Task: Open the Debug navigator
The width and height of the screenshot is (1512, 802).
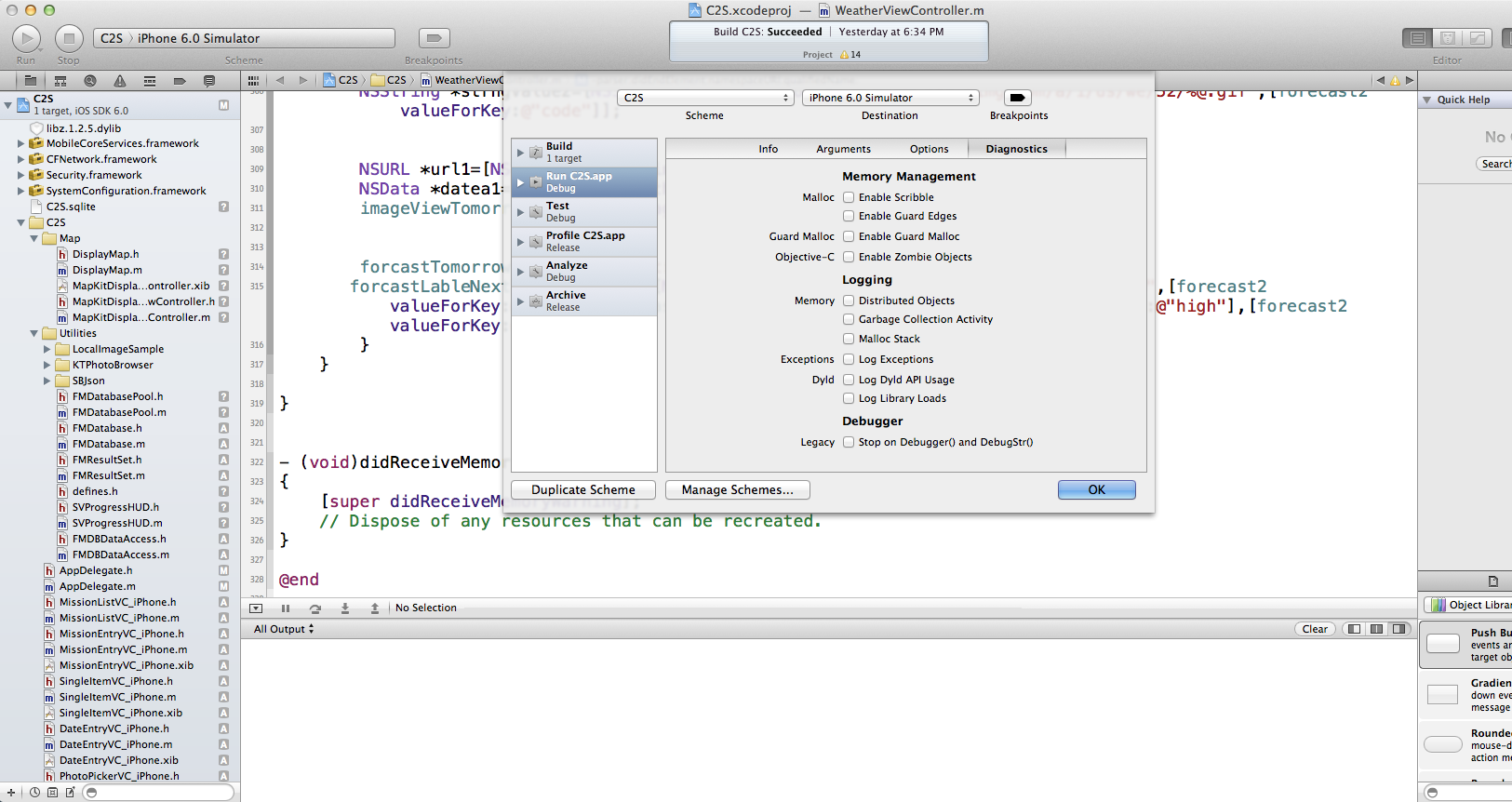Action: click(150, 81)
